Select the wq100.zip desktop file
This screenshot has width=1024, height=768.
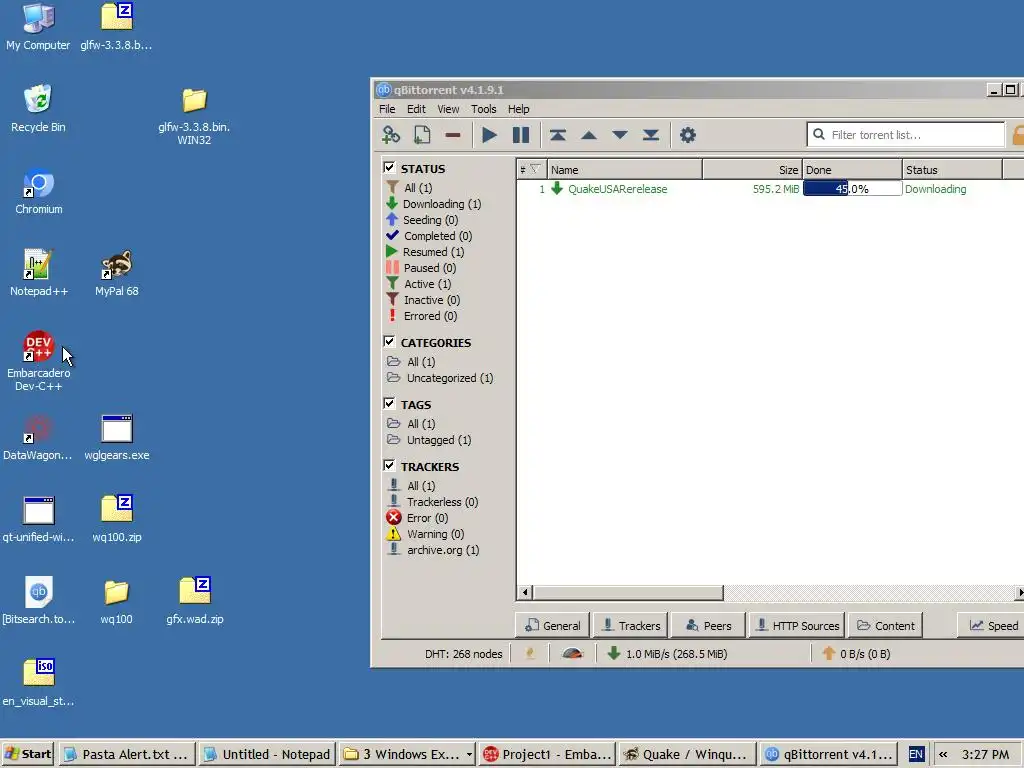click(x=117, y=519)
